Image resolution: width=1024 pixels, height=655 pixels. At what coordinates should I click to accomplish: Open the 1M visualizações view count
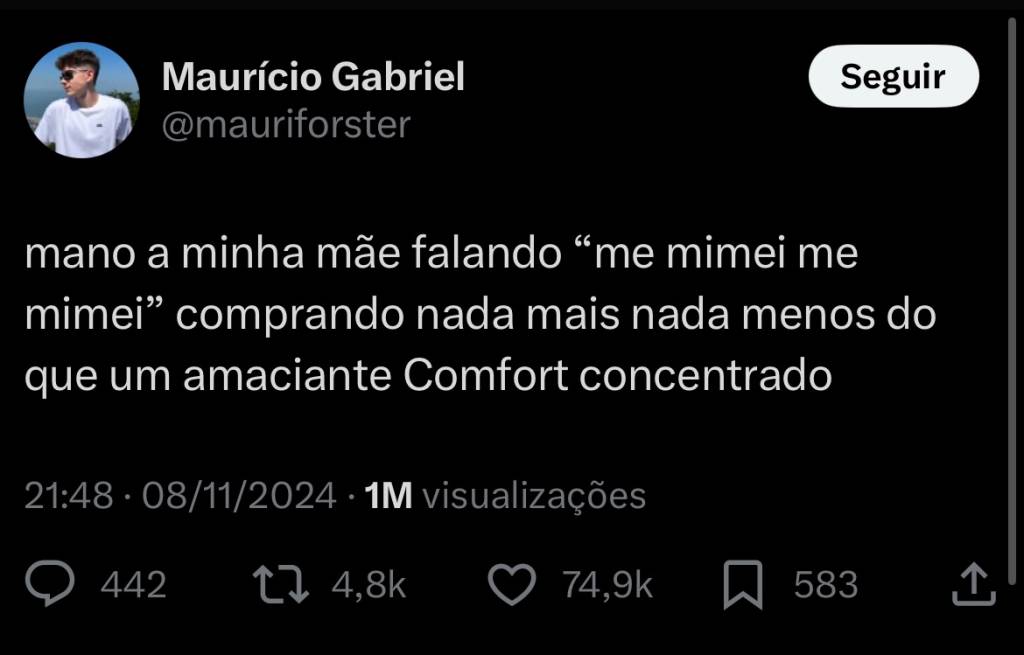point(505,496)
